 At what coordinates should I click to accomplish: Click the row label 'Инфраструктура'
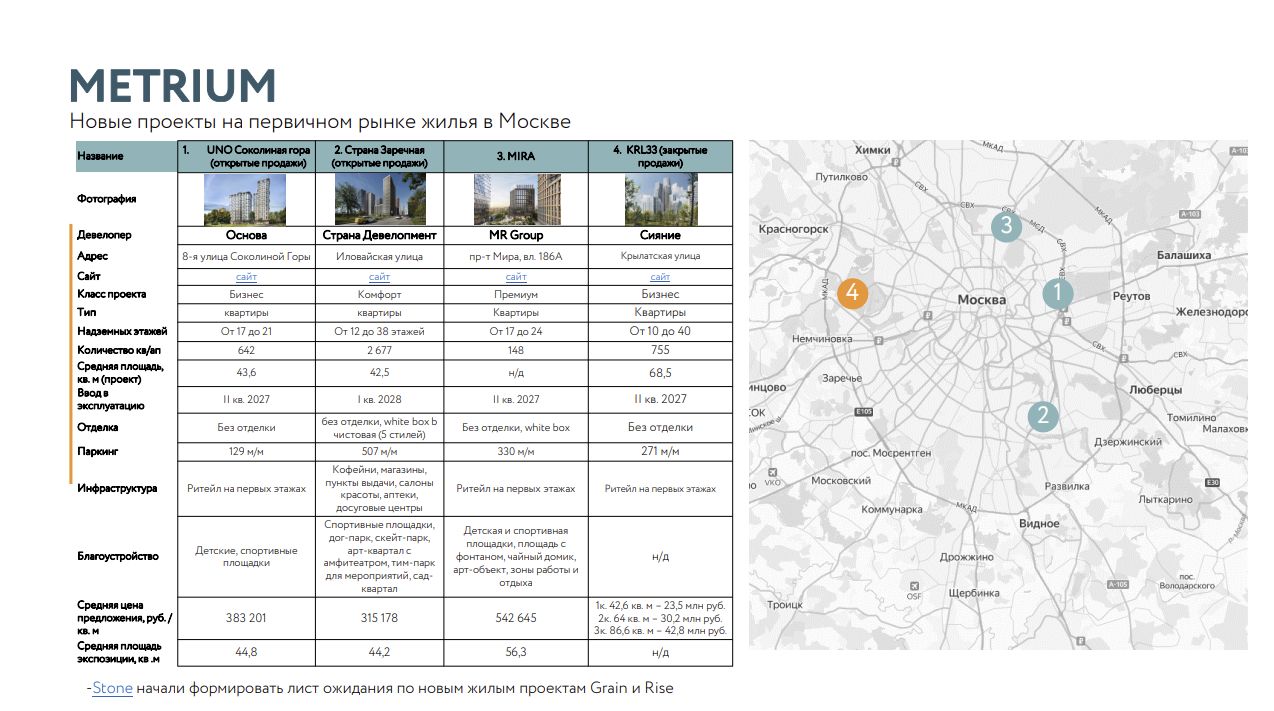pyautogui.click(x=117, y=489)
